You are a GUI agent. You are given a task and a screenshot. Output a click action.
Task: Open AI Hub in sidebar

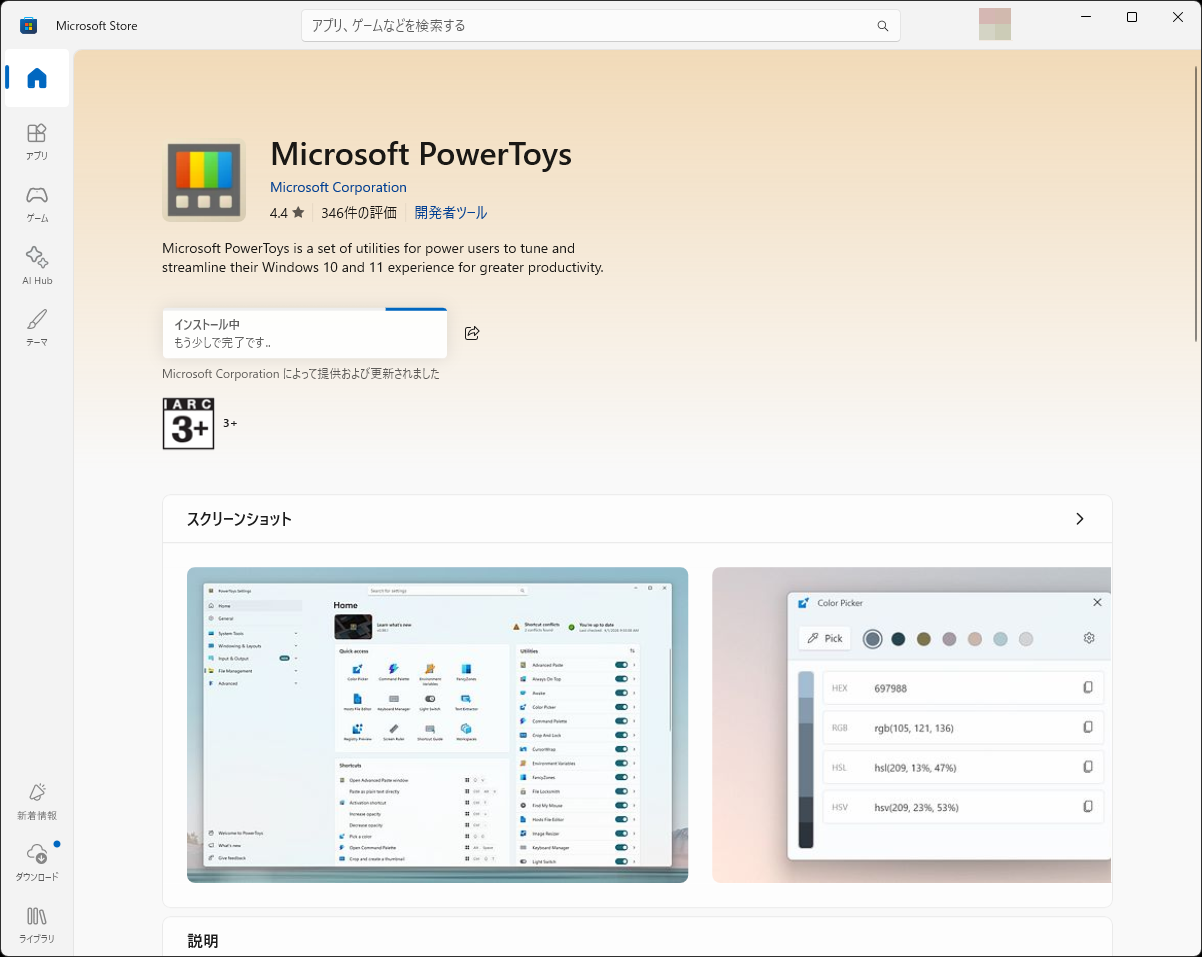click(37, 265)
